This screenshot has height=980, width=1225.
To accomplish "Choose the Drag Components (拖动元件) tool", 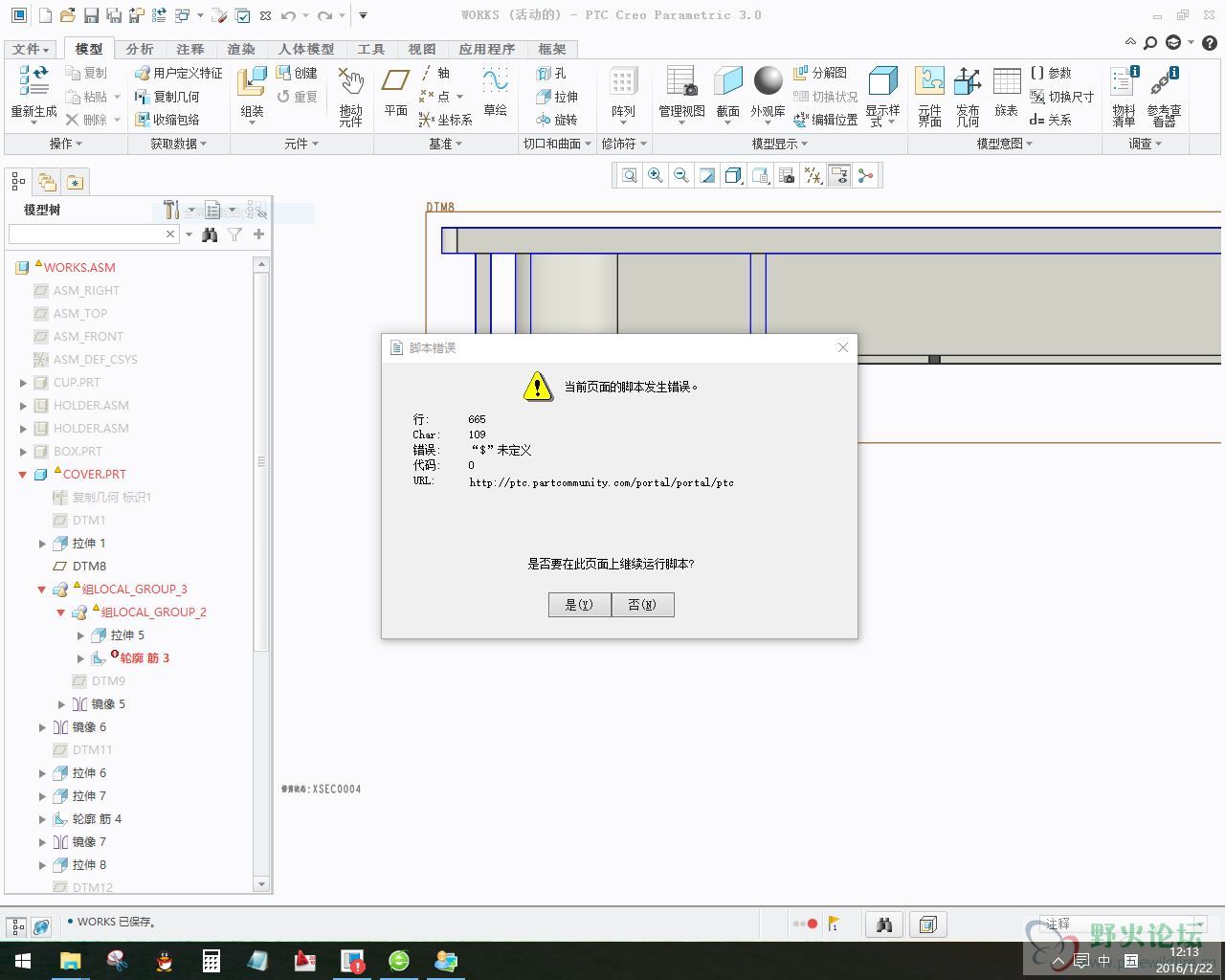I will pos(350,83).
